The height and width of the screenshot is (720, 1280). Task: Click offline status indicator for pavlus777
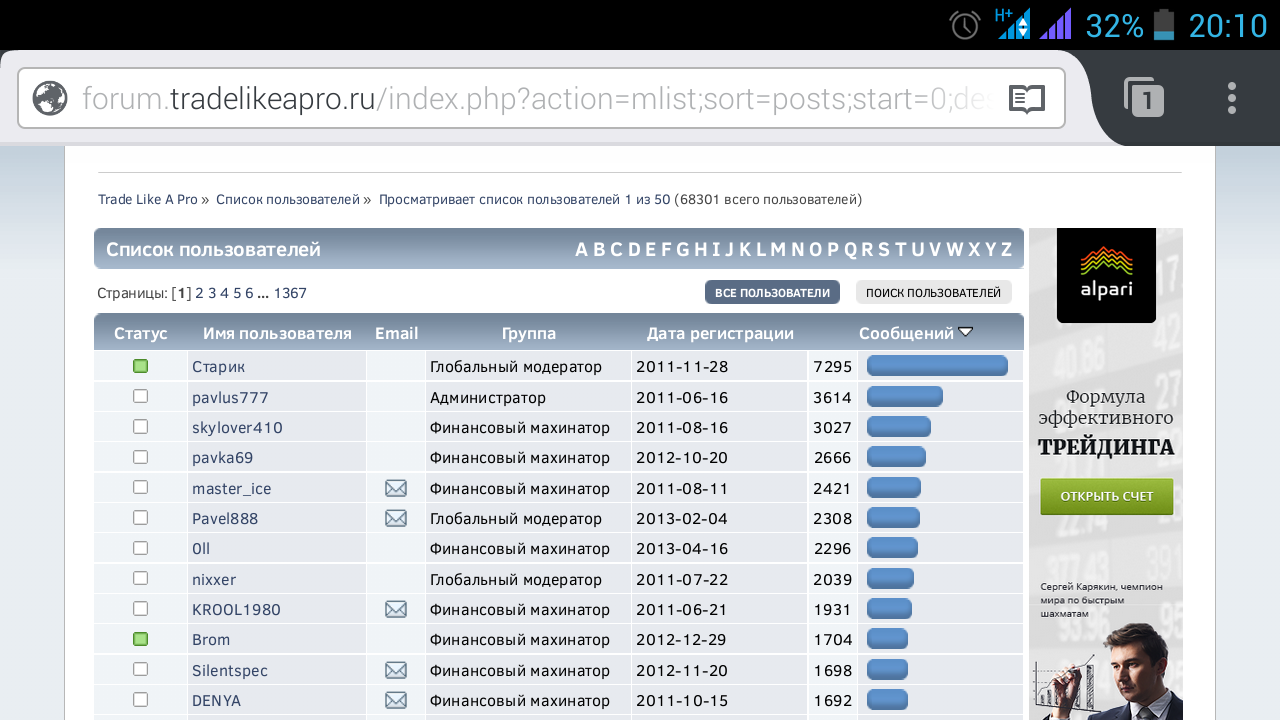point(141,396)
